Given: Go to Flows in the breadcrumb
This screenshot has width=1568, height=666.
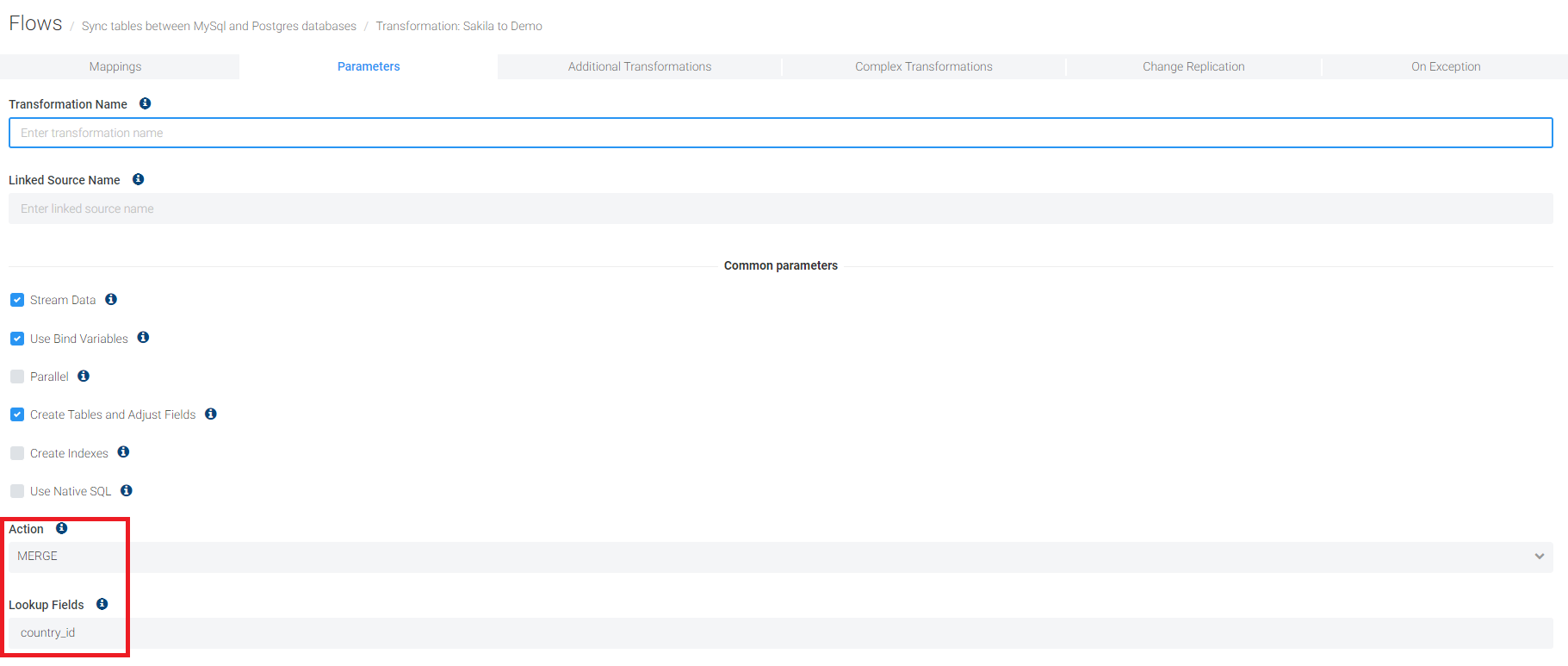Looking at the screenshot, I should coord(35,24).
